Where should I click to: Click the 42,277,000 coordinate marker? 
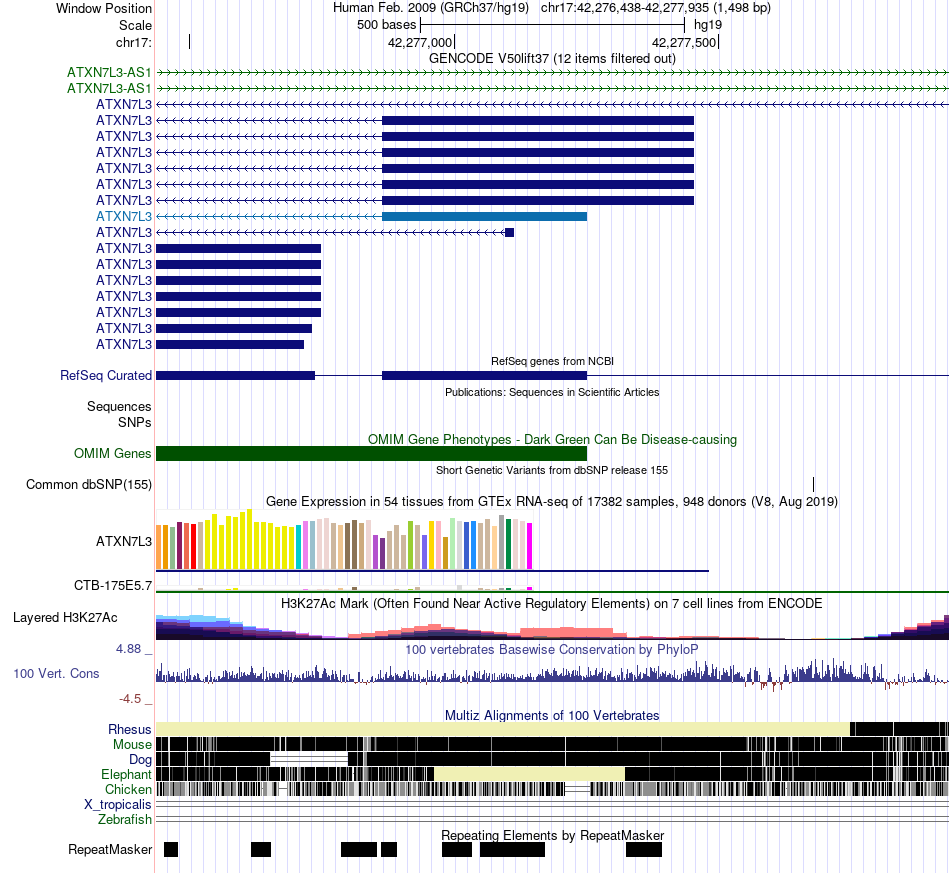420,42
